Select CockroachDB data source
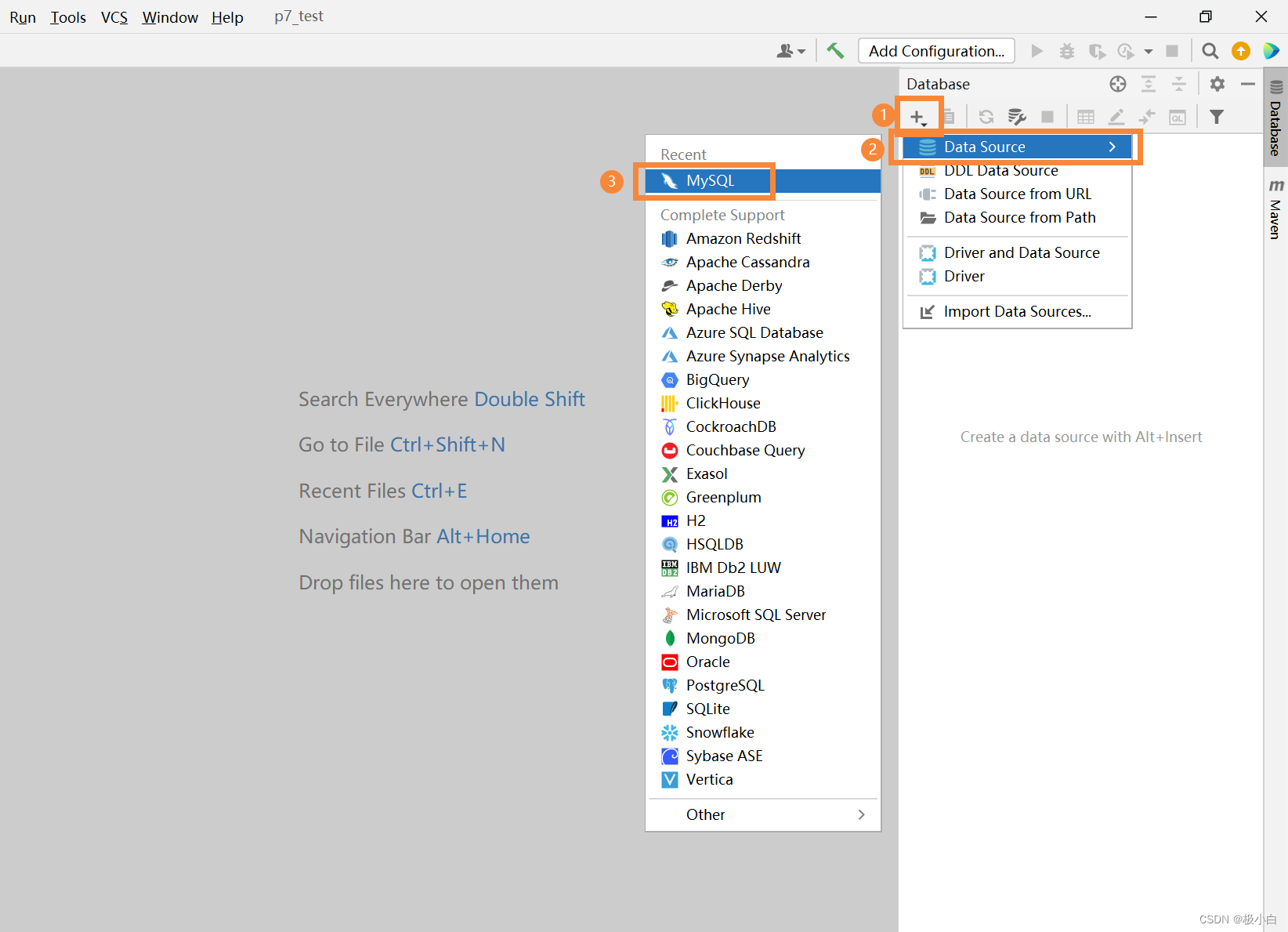This screenshot has height=932, width=1288. (763, 426)
